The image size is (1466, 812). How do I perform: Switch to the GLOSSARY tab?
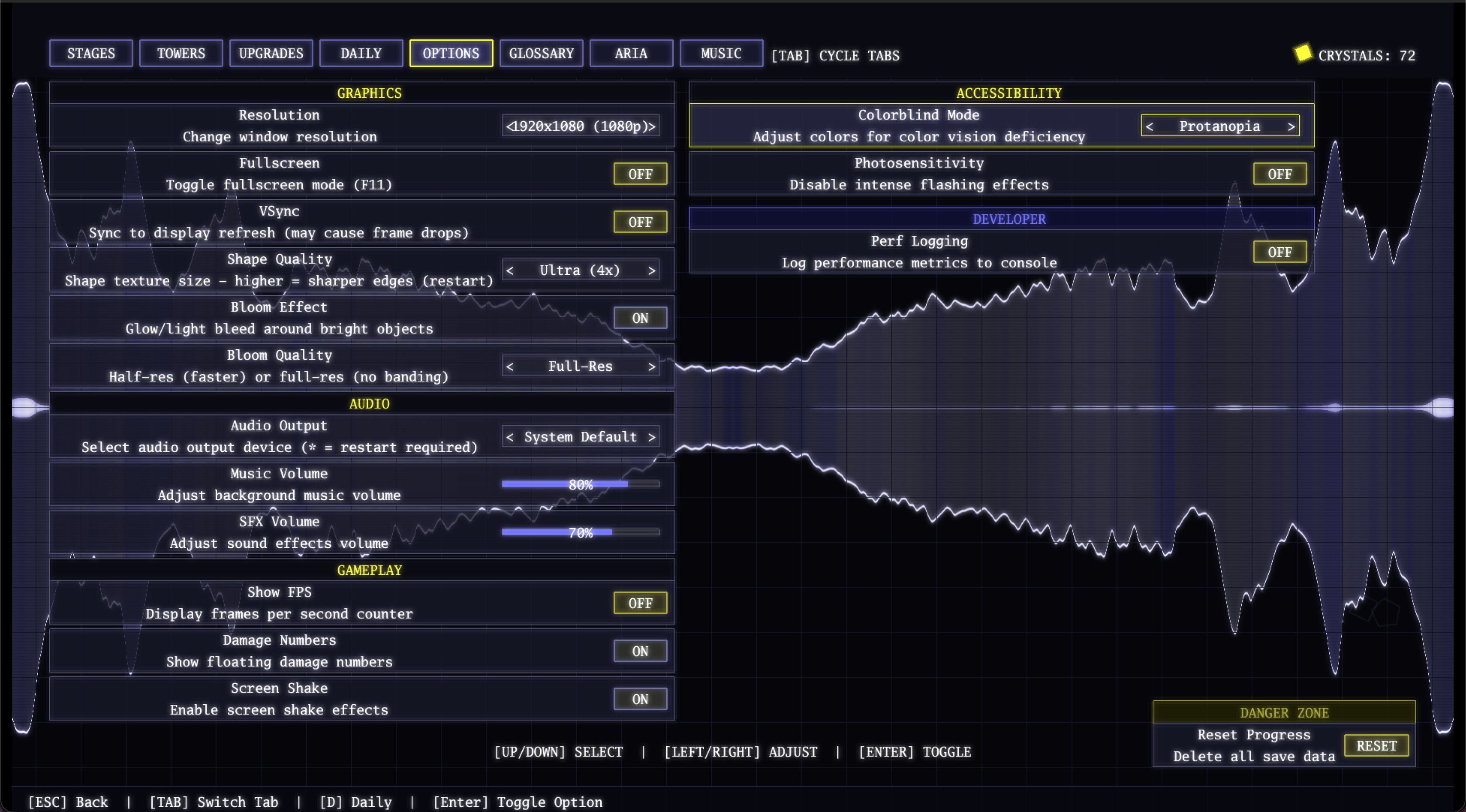(541, 54)
